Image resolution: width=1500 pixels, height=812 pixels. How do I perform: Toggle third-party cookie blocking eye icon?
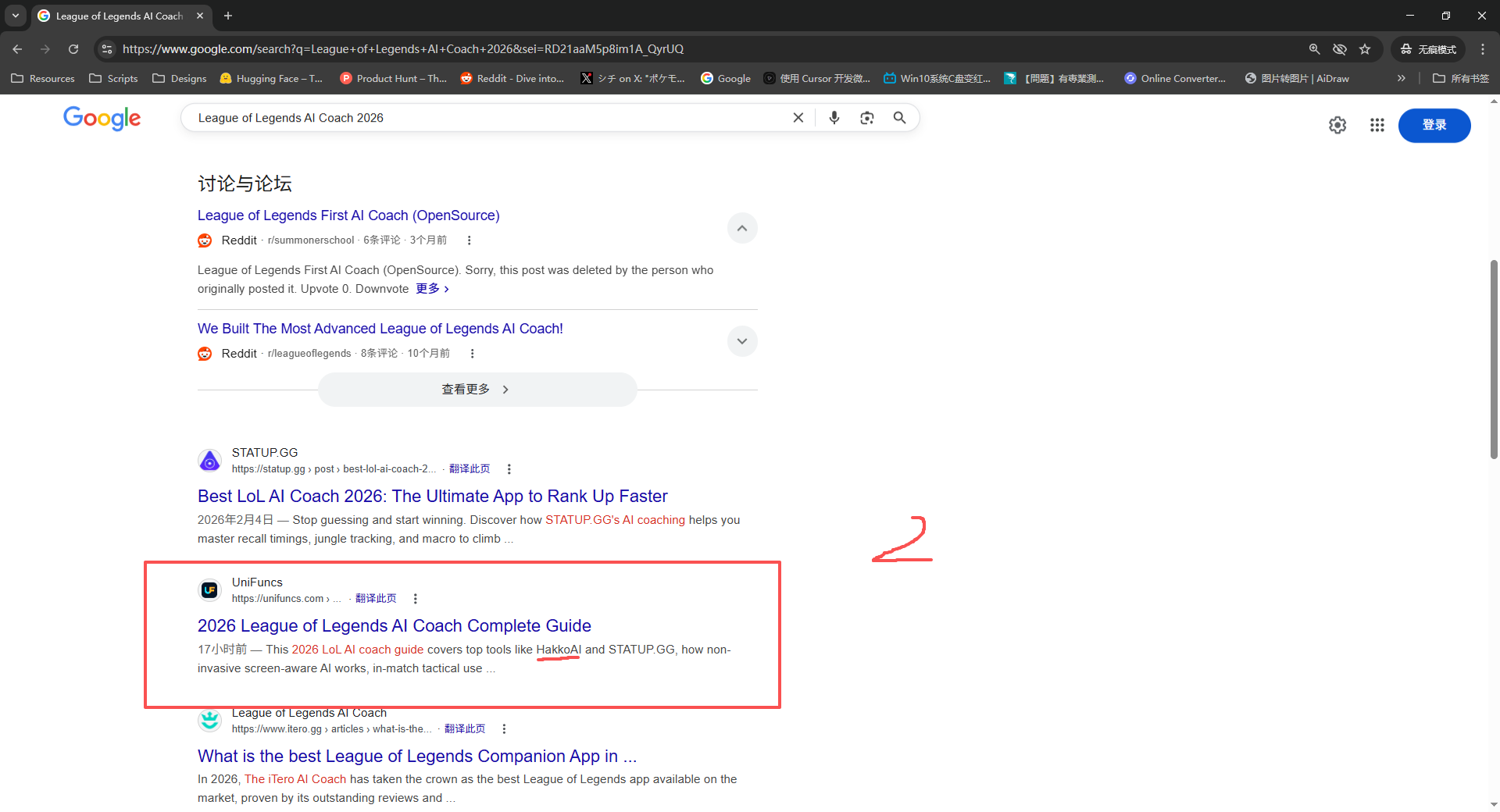pyautogui.click(x=1340, y=49)
